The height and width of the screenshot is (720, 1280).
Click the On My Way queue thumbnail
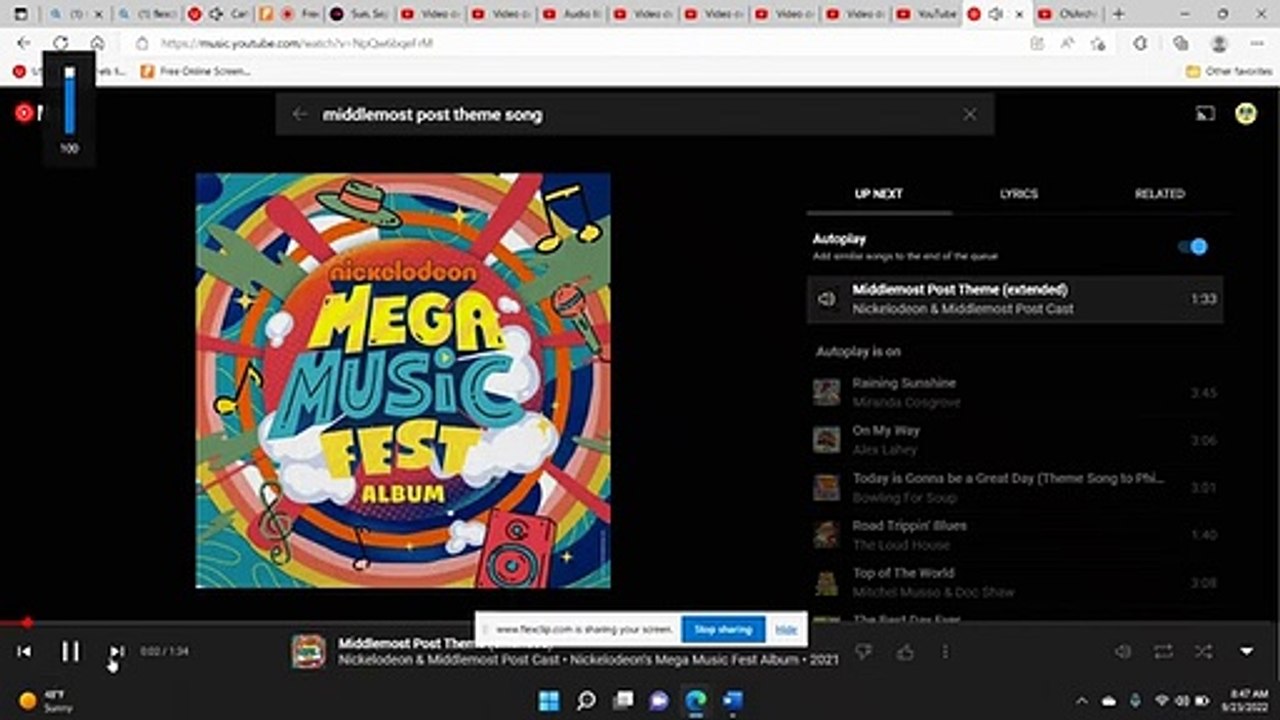pyautogui.click(x=826, y=440)
